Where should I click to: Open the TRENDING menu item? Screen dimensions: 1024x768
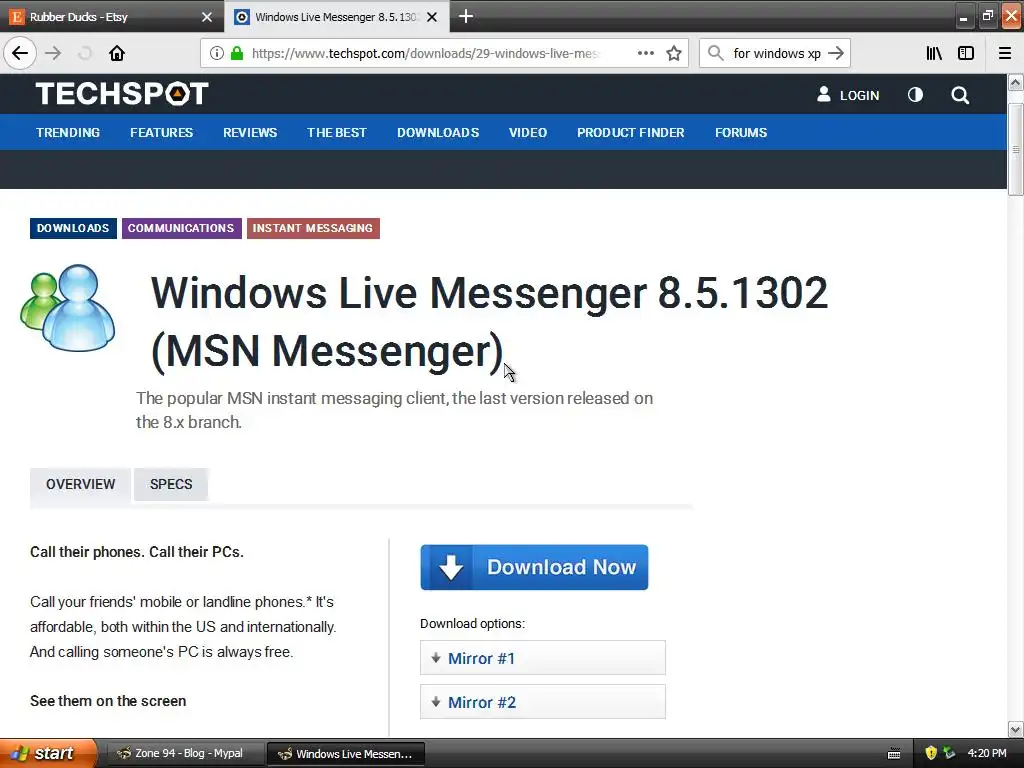(x=68, y=133)
